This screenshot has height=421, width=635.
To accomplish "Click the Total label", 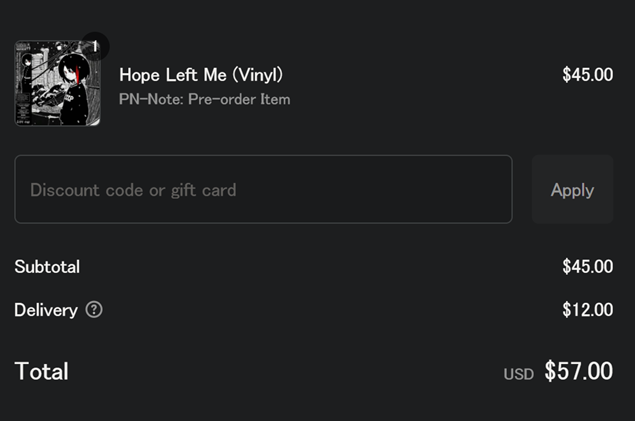I will (x=42, y=372).
